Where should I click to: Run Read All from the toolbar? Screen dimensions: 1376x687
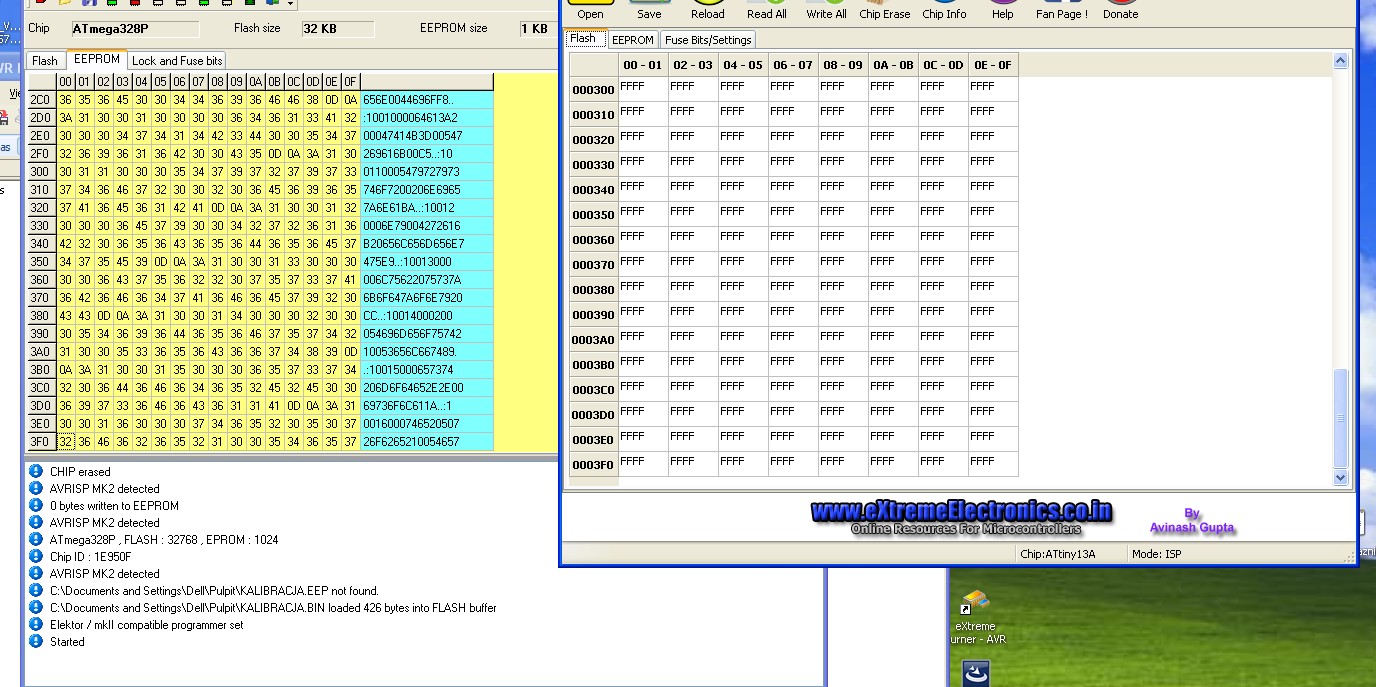point(766,9)
